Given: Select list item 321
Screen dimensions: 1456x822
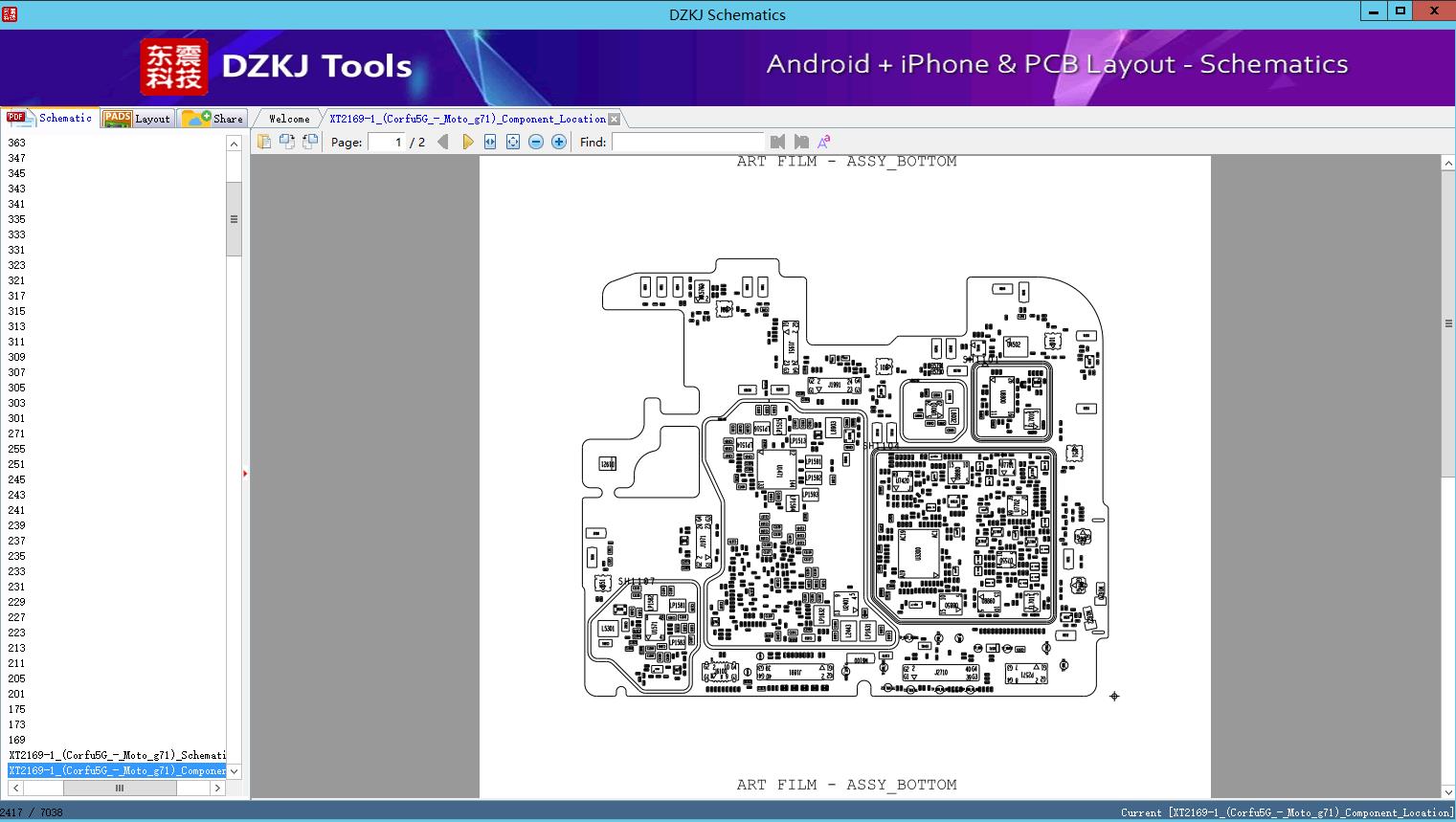Looking at the screenshot, I should pos(17,280).
